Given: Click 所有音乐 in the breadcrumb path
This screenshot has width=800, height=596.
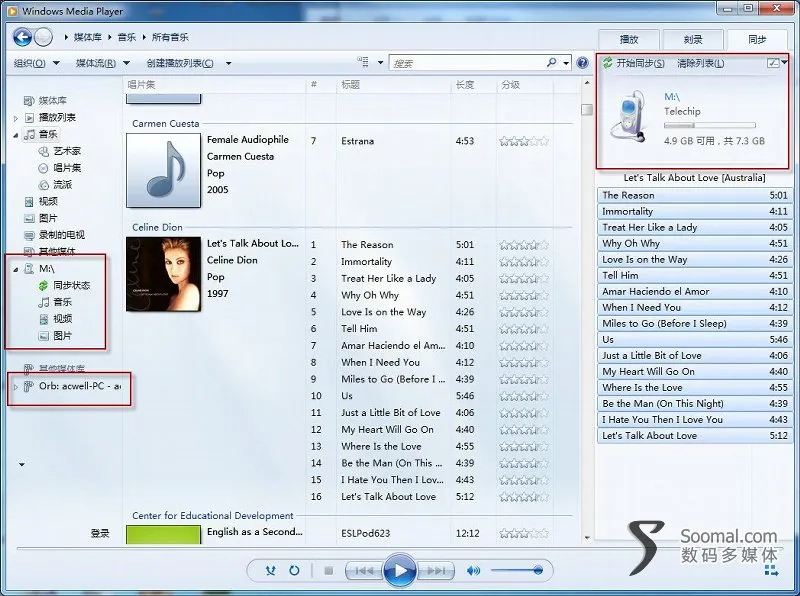Looking at the screenshot, I should [x=170, y=37].
